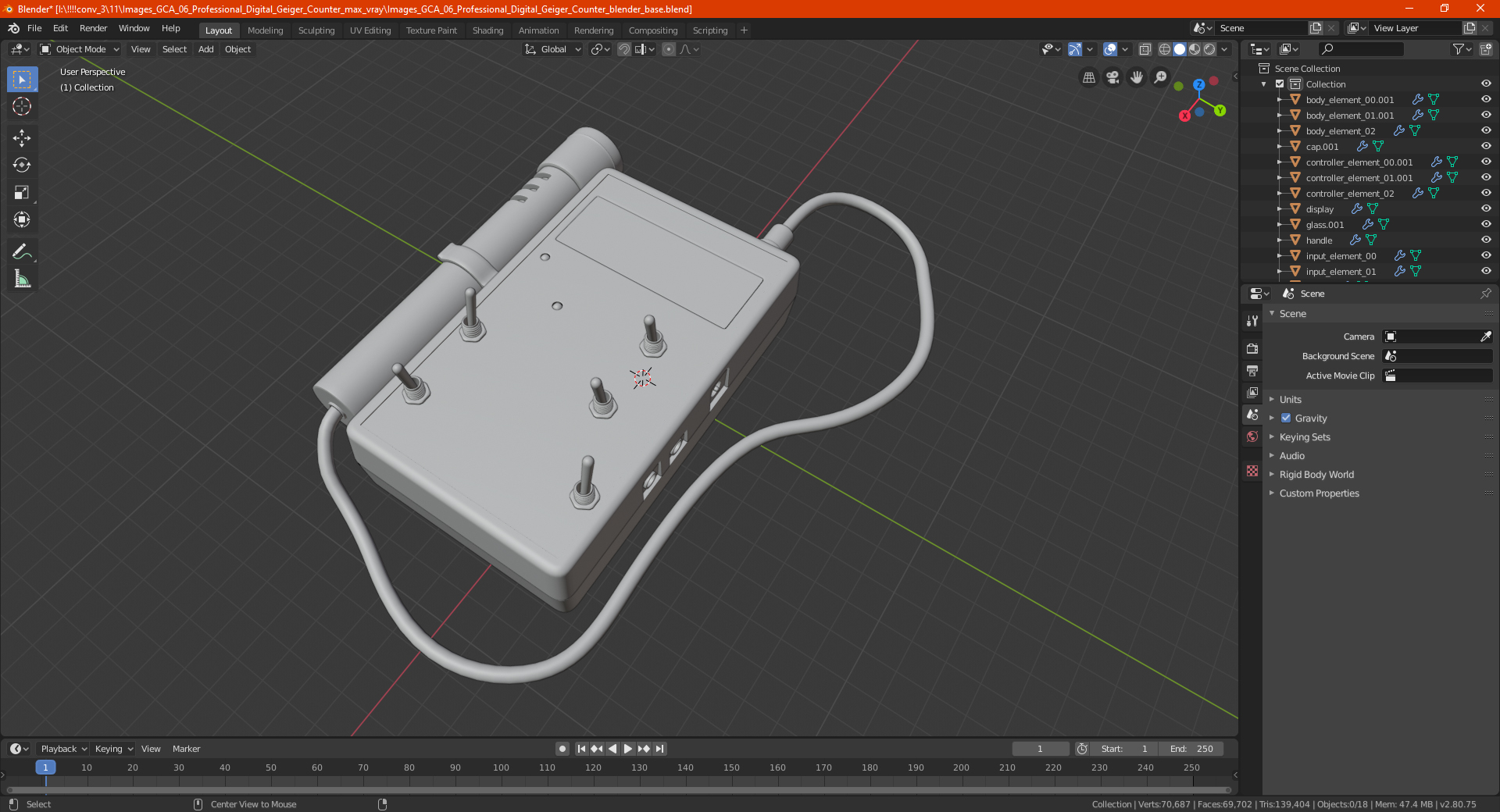Open the Active Tool properties tab
1500x812 pixels.
[x=1252, y=320]
